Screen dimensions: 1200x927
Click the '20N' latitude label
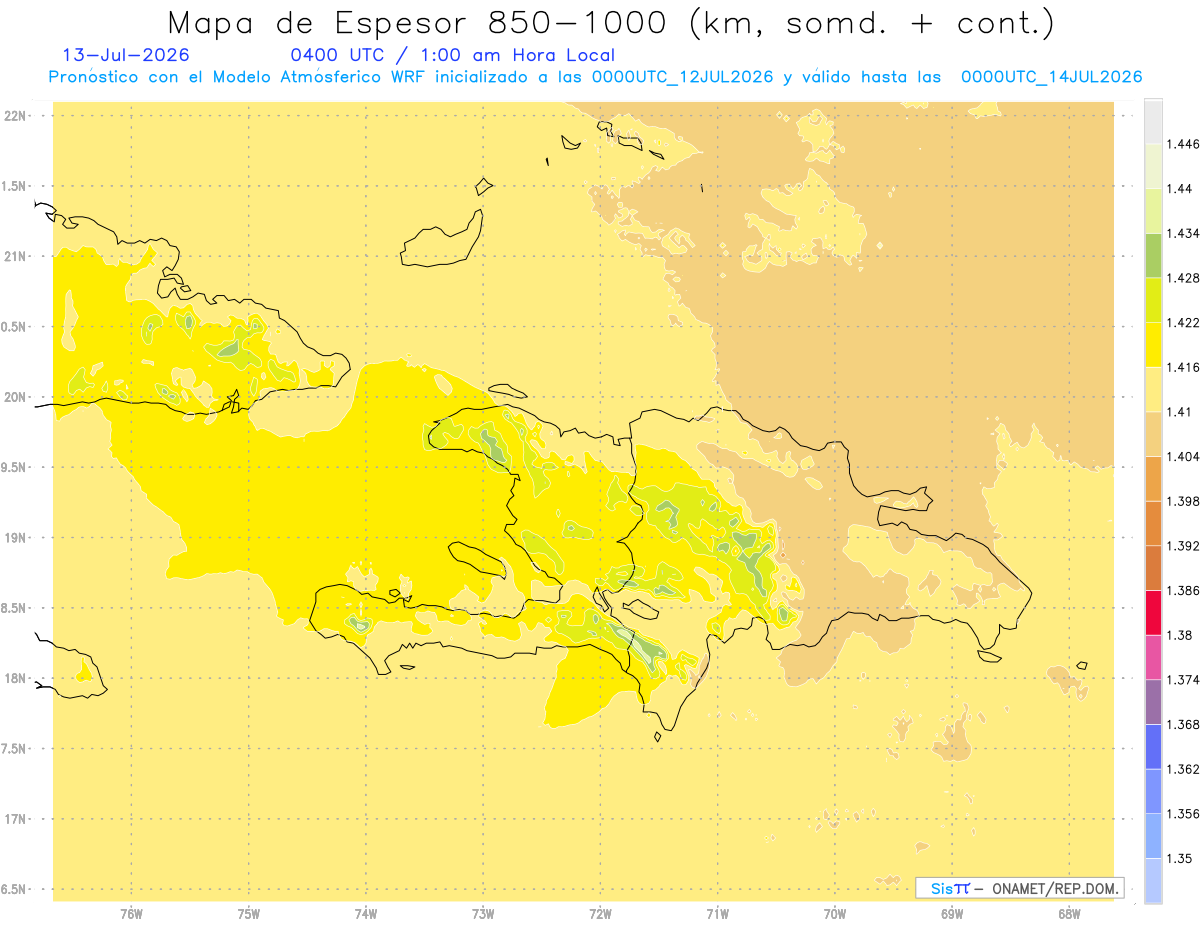[x=16, y=397]
